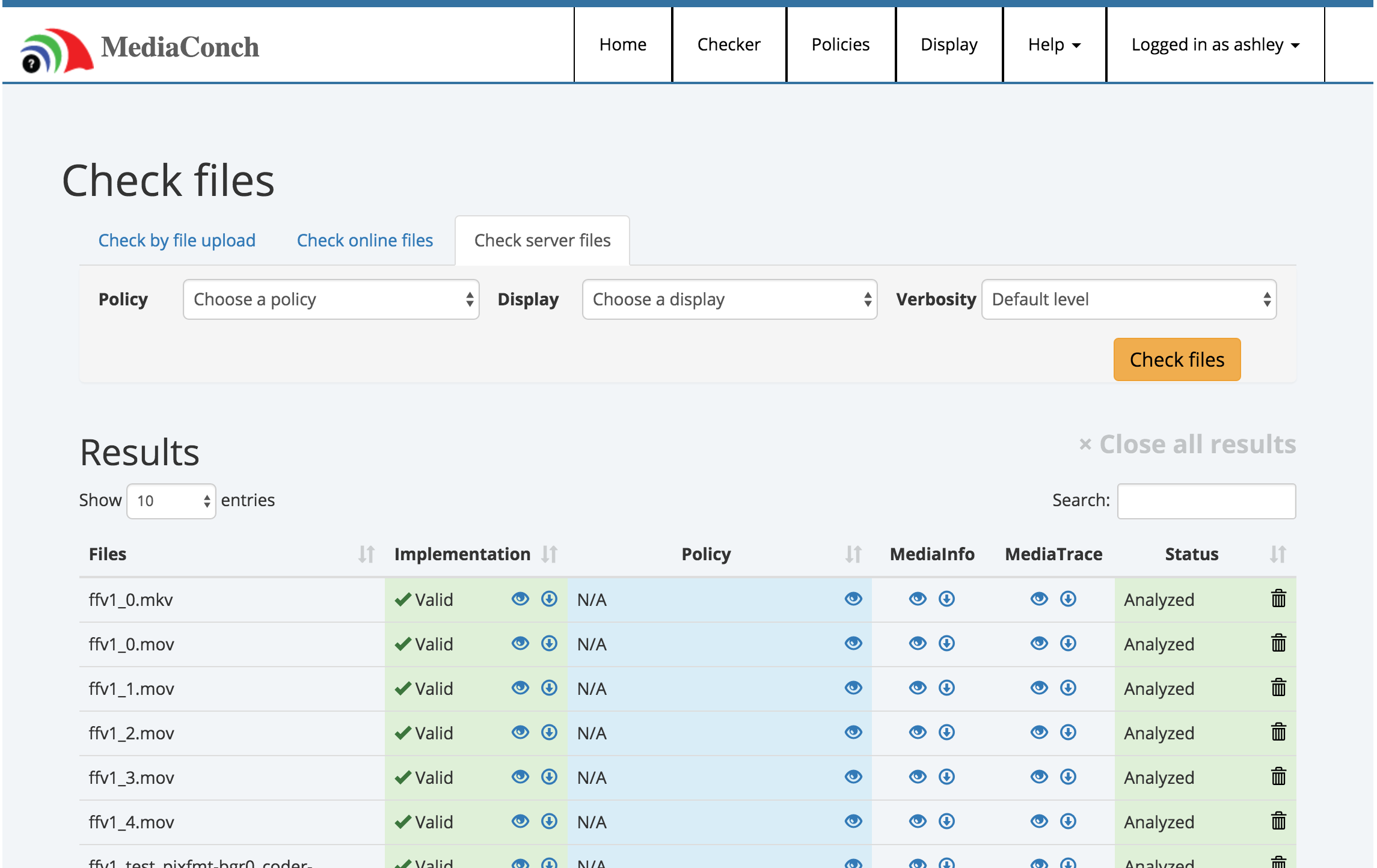Viewport: 1377px width, 868px height.
Task: Open the Verbosity Default level dropdown
Action: 1129,299
